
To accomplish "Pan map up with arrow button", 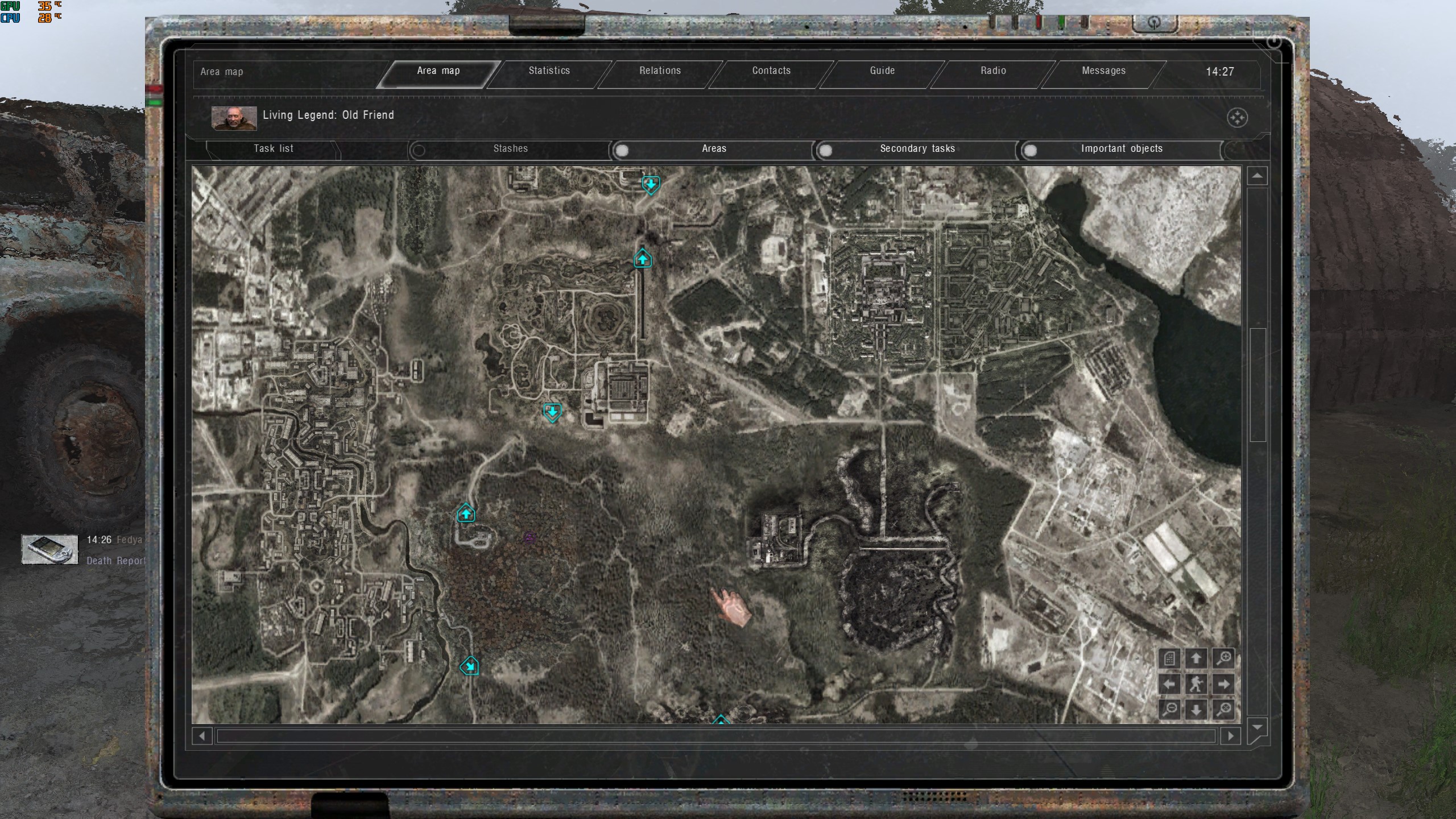I will coord(1196,659).
